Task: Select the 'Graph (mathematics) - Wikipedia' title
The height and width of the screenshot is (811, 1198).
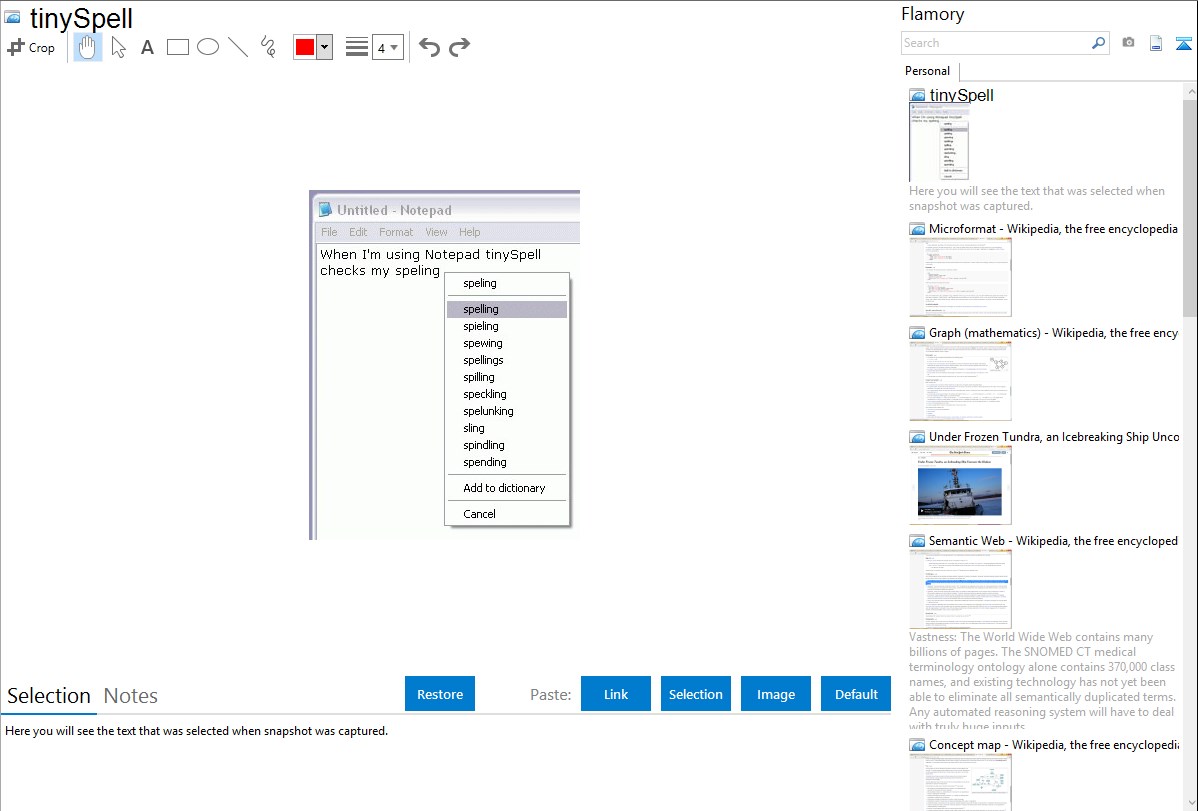Action: pos(1053,333)
